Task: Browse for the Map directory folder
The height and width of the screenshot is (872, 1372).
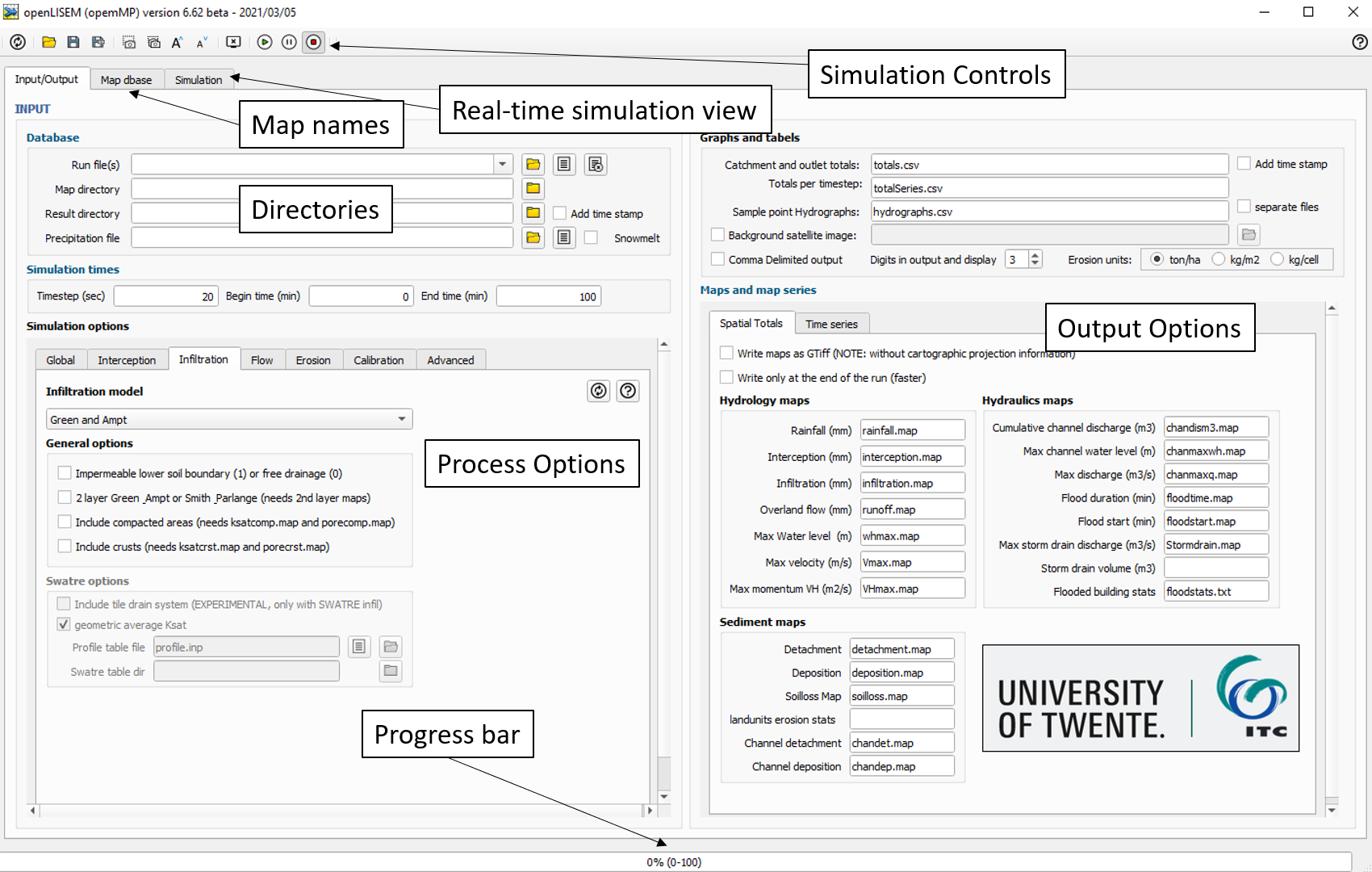Action: point(533,189)
